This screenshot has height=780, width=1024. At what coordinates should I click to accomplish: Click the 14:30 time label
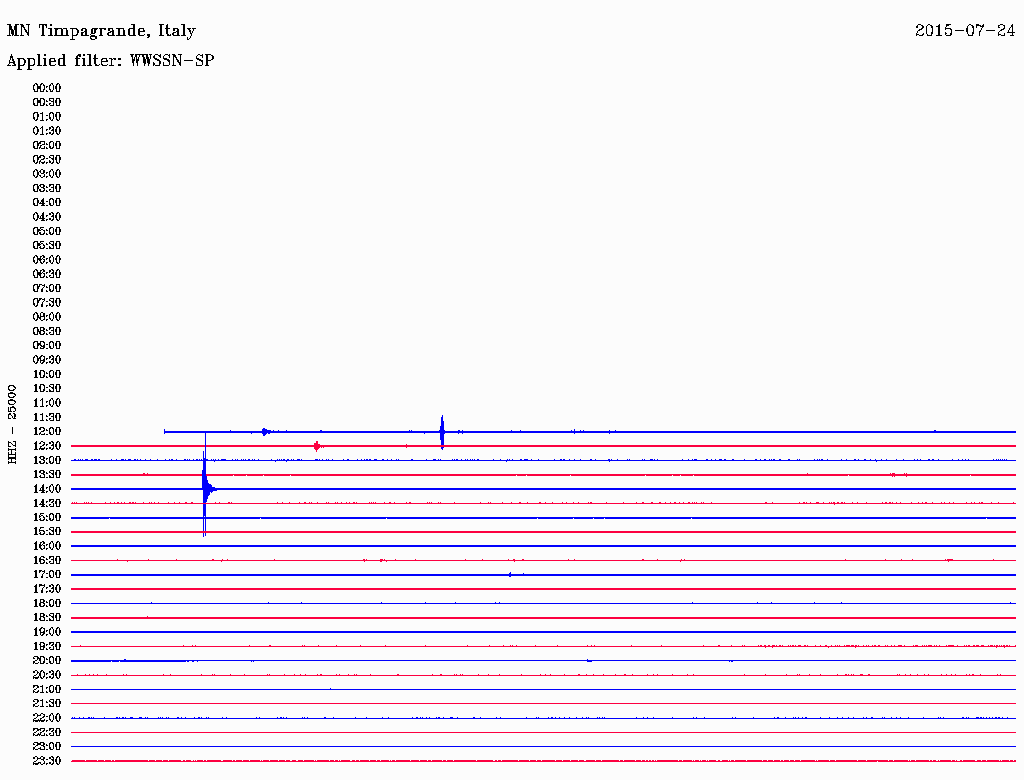coord(46,503)
